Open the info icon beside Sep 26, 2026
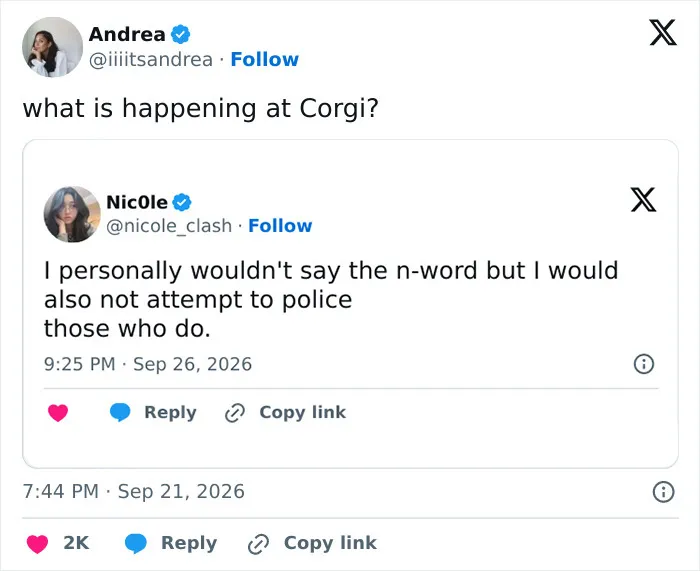The width and height of the screenshot is (700, 571). point(644,364)
